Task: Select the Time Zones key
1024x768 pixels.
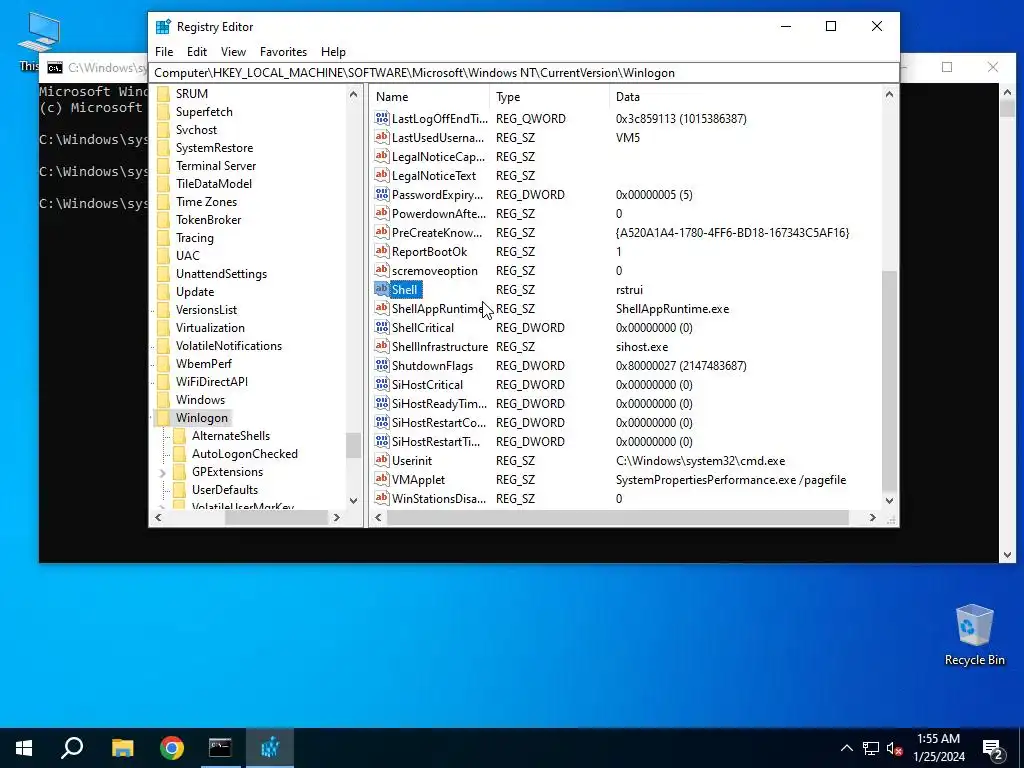Action: click(x=206, y=202)
